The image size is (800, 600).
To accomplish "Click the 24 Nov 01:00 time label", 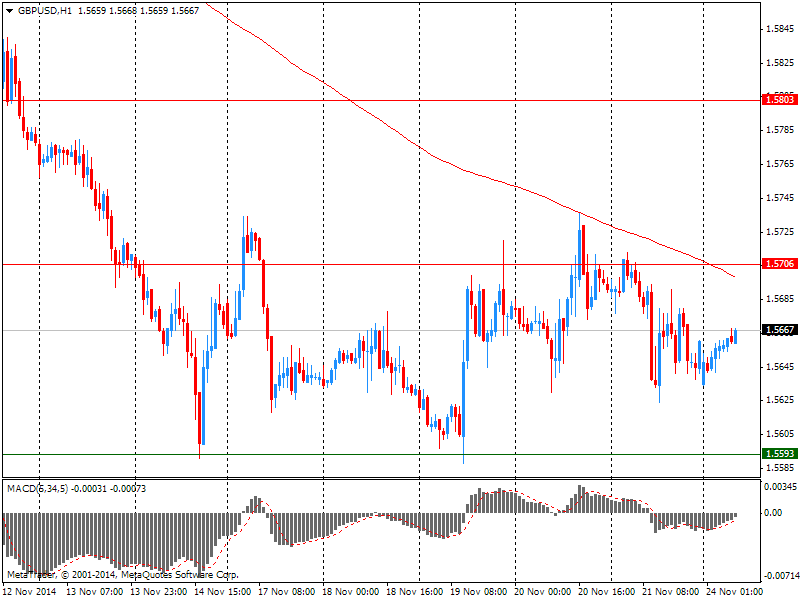I will [x=734, y=592].
